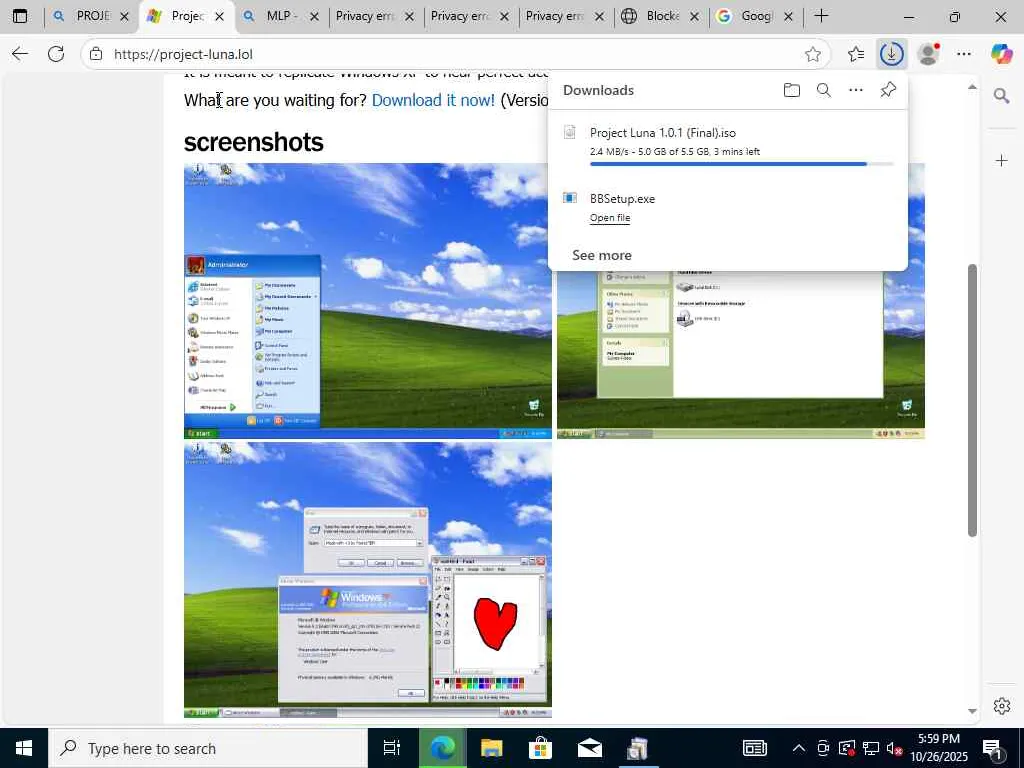This screenshot has height=768, width=1024.
Task: Open the browser profile avatar
Action: [928, 54]
